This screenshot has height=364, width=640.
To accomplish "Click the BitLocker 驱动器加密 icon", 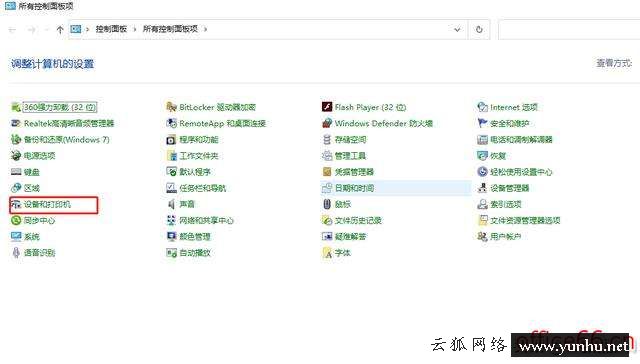I will click(x=171, y=107).
